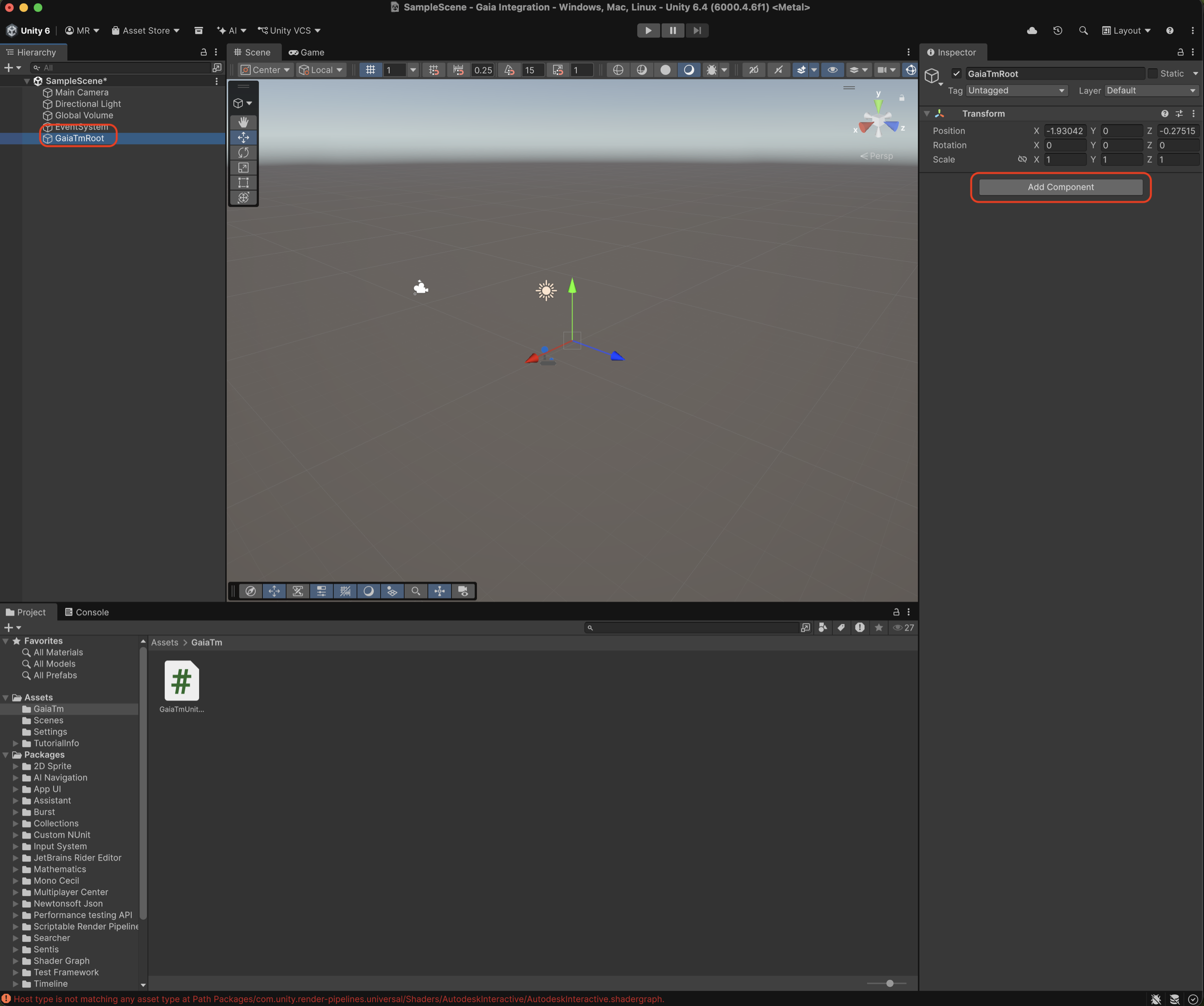Lock the Hierarchy panel
Viewport: 1204px width, 1006px height.
204,52
